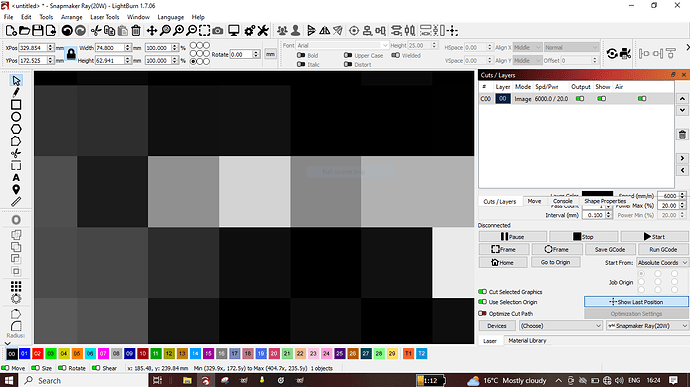Click the Devices button

pyautogui.click(x=497, y=326)
